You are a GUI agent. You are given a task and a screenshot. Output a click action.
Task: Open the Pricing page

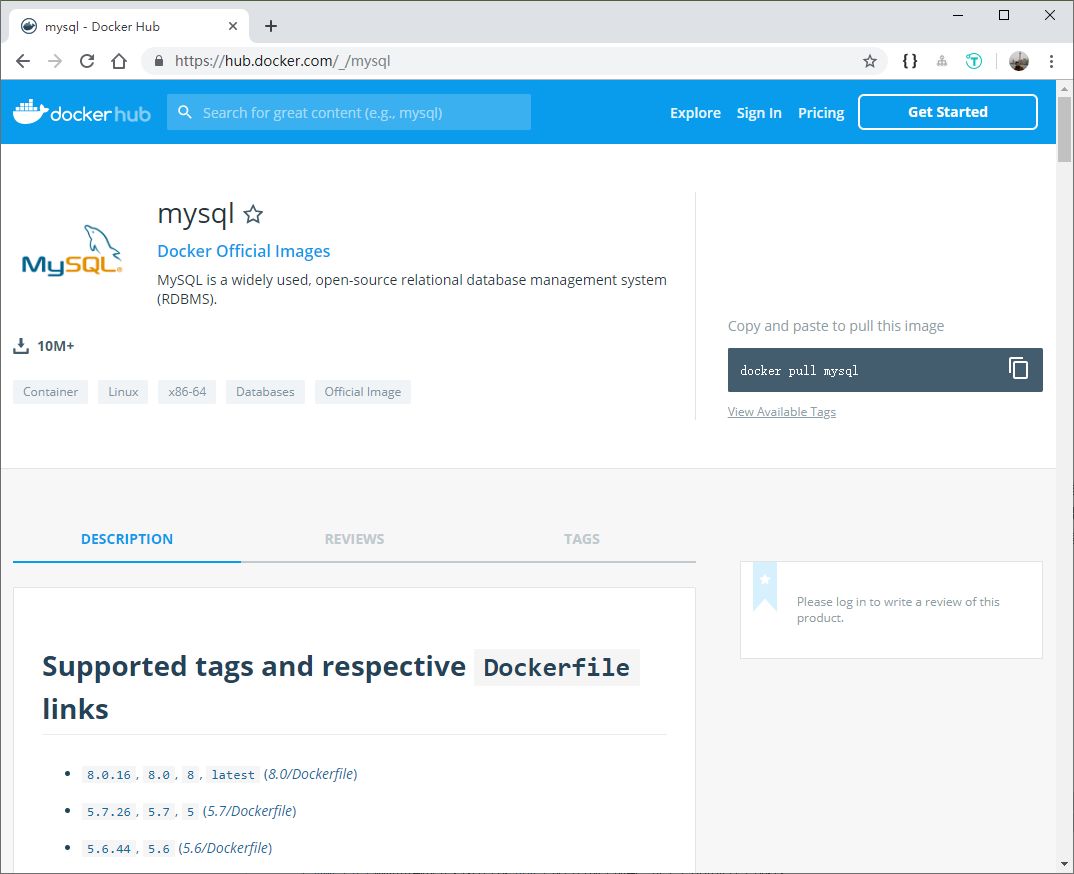[x=821, y=113]
